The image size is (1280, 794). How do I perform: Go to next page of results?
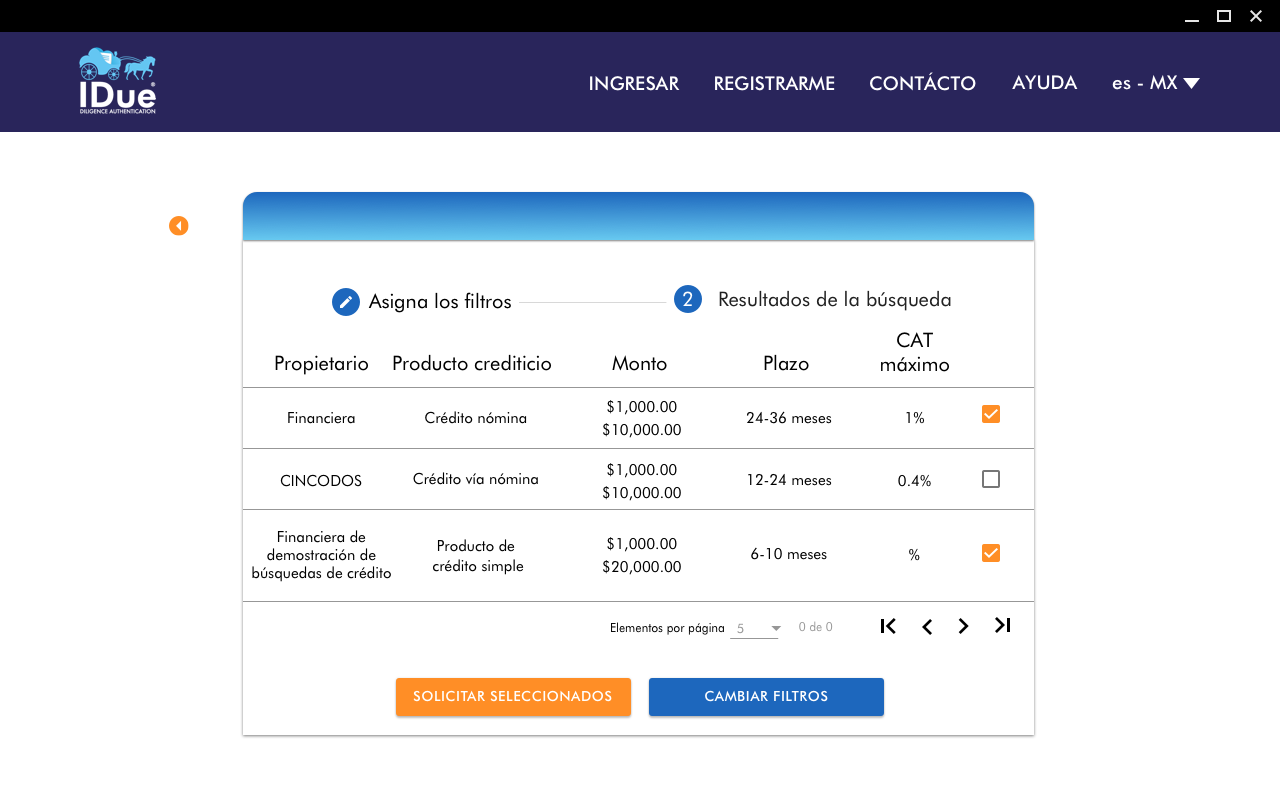click(x=963, y=626)
